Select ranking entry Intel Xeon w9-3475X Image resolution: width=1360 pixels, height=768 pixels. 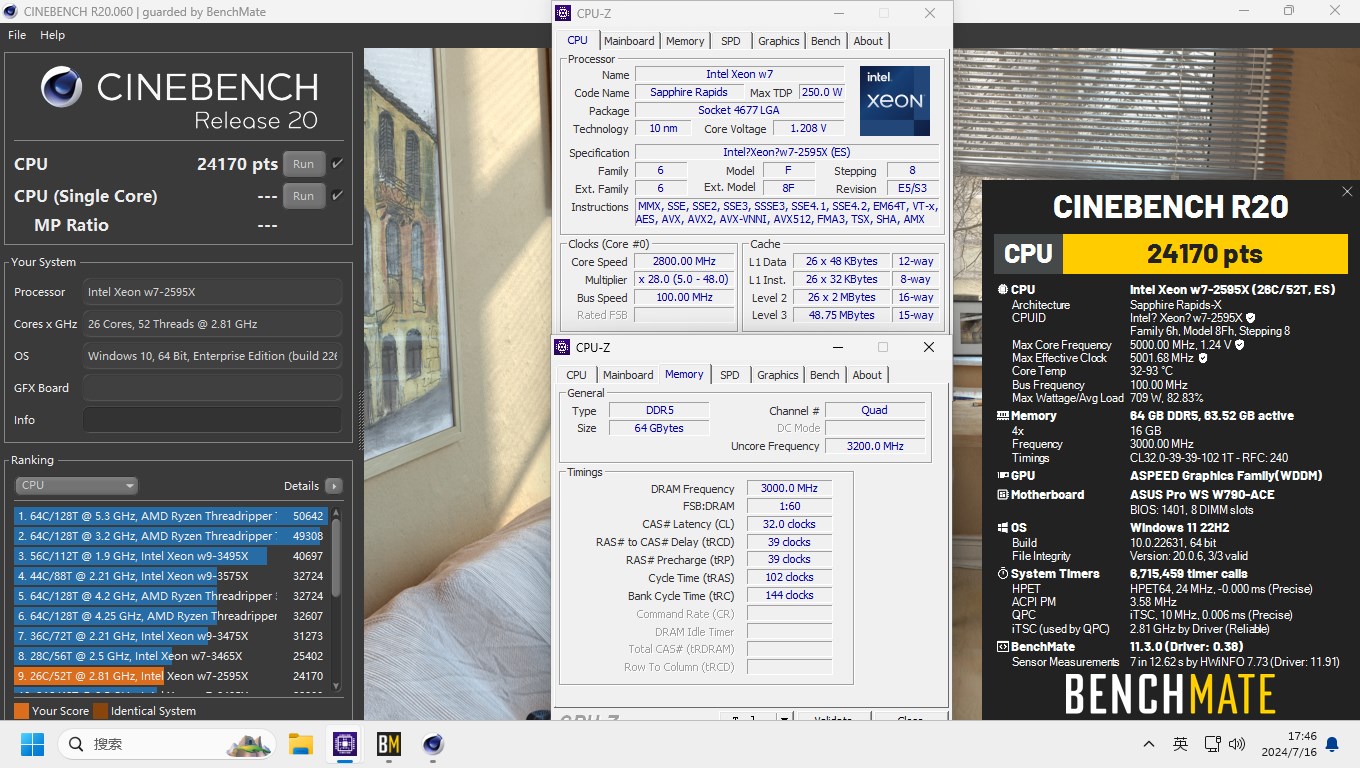171,636
